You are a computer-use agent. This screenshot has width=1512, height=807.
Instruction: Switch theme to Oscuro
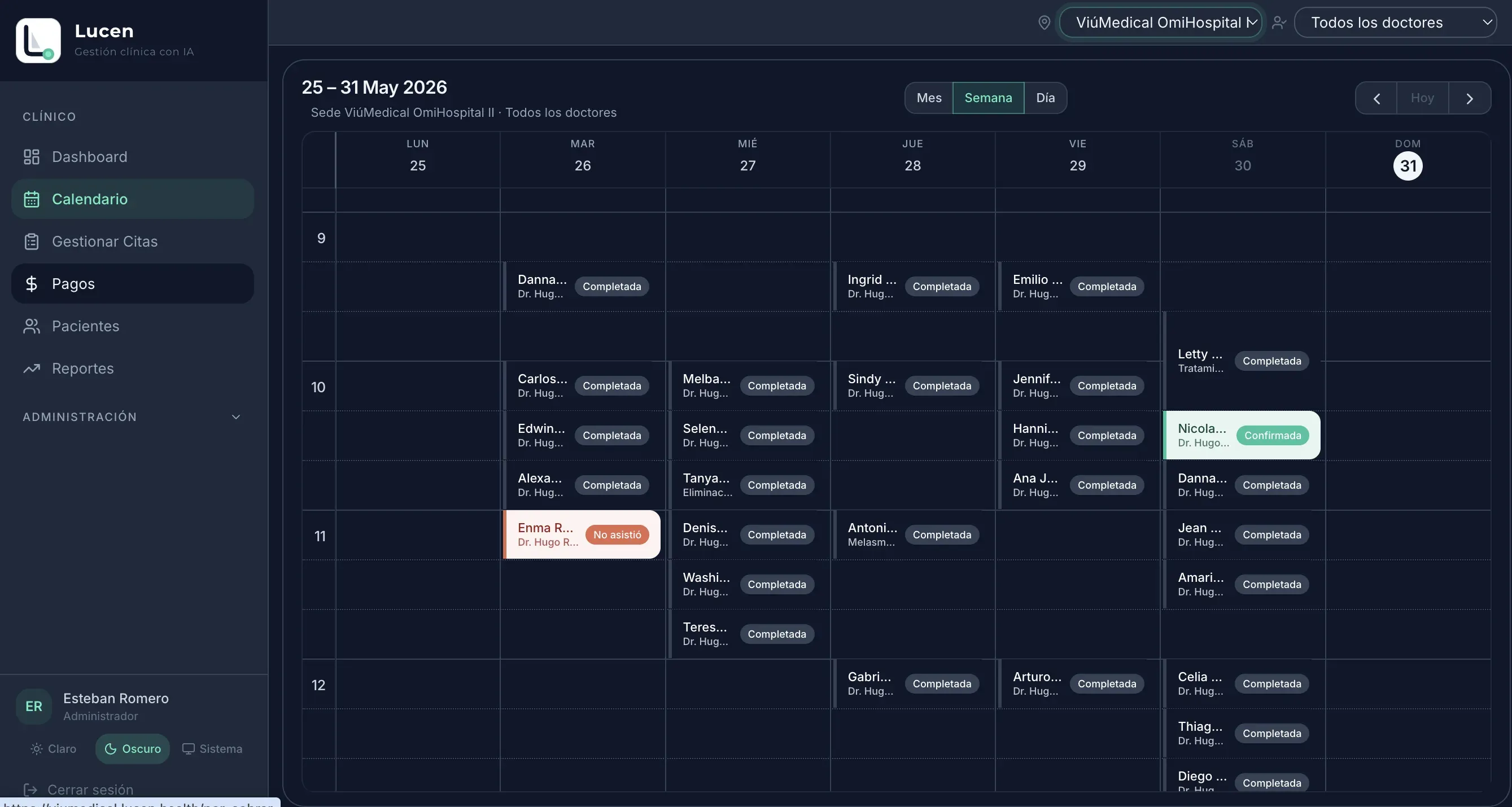click(x=133, y=748)
